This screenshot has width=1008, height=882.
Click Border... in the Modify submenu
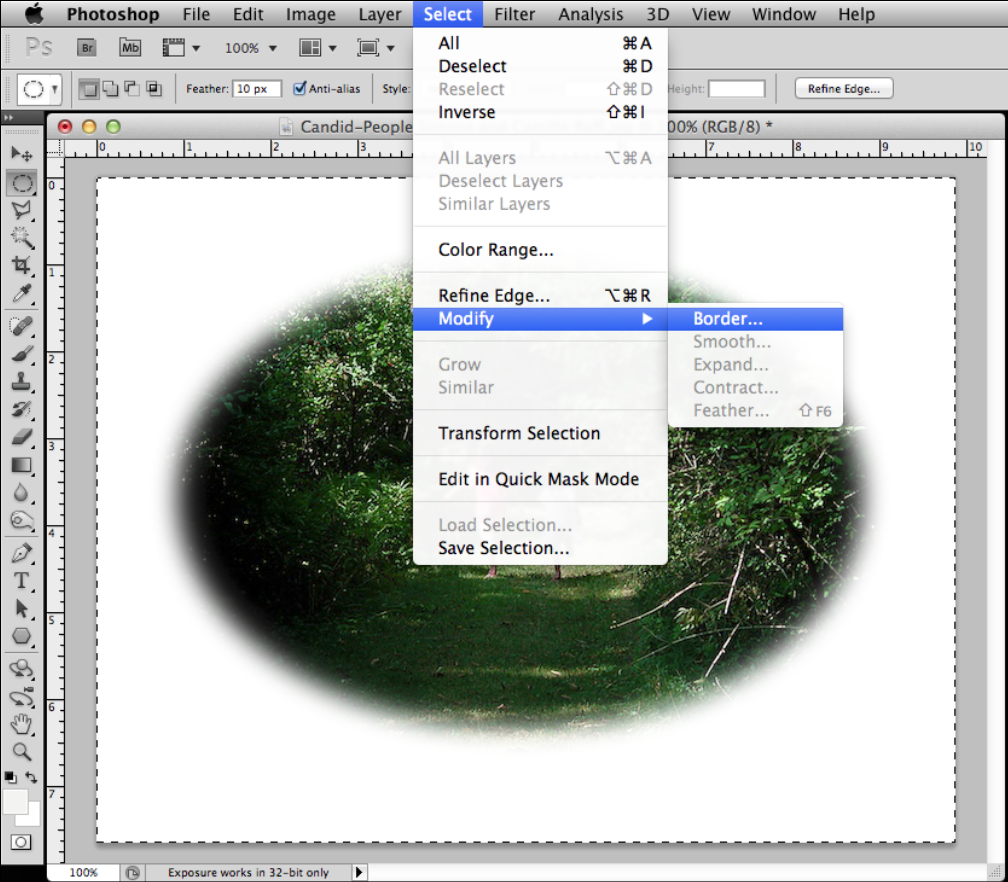[728, 319]
